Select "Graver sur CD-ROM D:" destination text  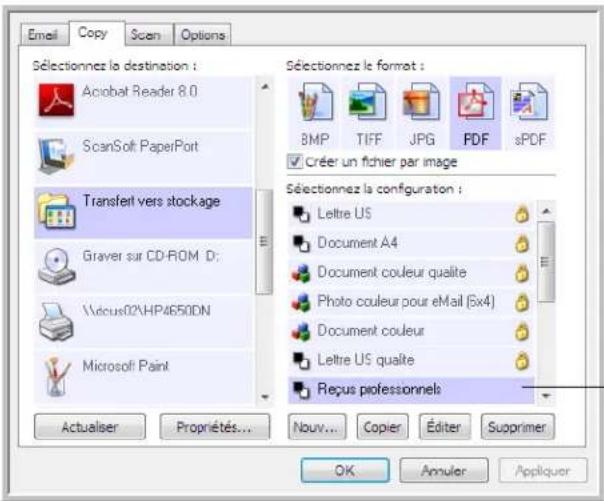pyautogui.click(x=151, y=256)
